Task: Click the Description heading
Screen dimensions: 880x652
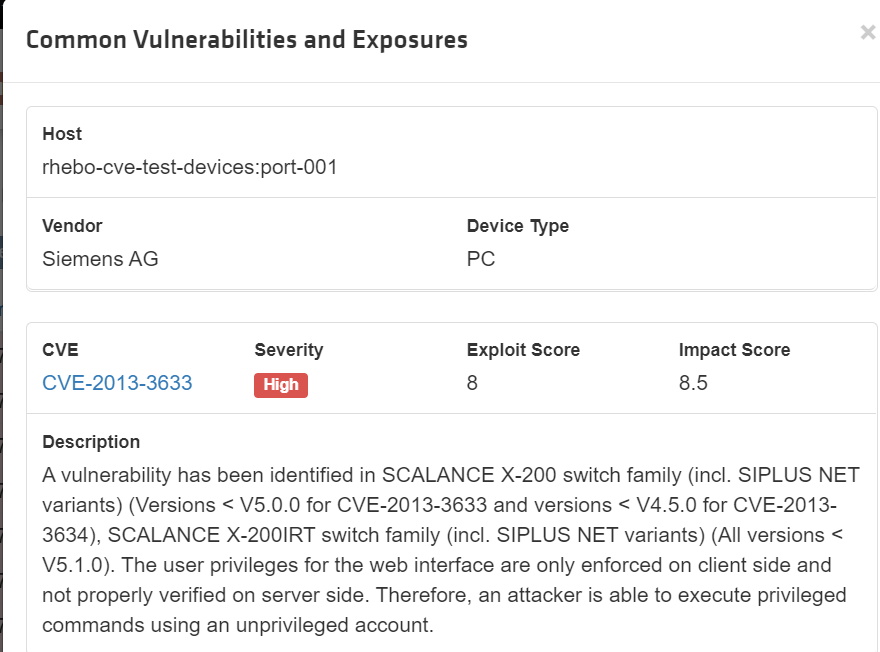Action: pos(91,442)
